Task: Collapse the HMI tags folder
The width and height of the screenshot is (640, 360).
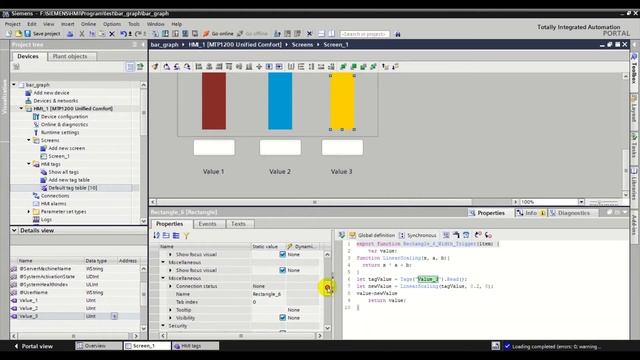Action: pyautogui.click(x=29, y=164)
